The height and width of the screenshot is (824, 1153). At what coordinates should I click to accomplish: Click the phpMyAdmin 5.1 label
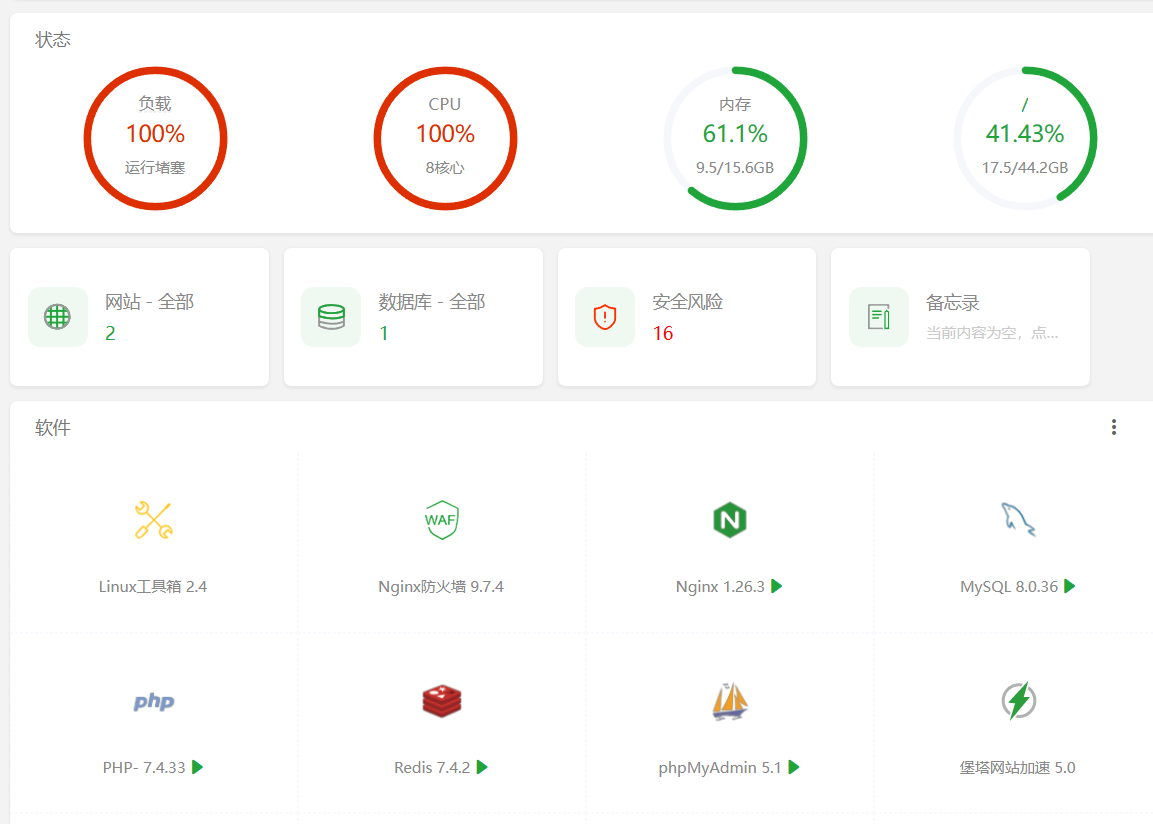tap(720, 767)
